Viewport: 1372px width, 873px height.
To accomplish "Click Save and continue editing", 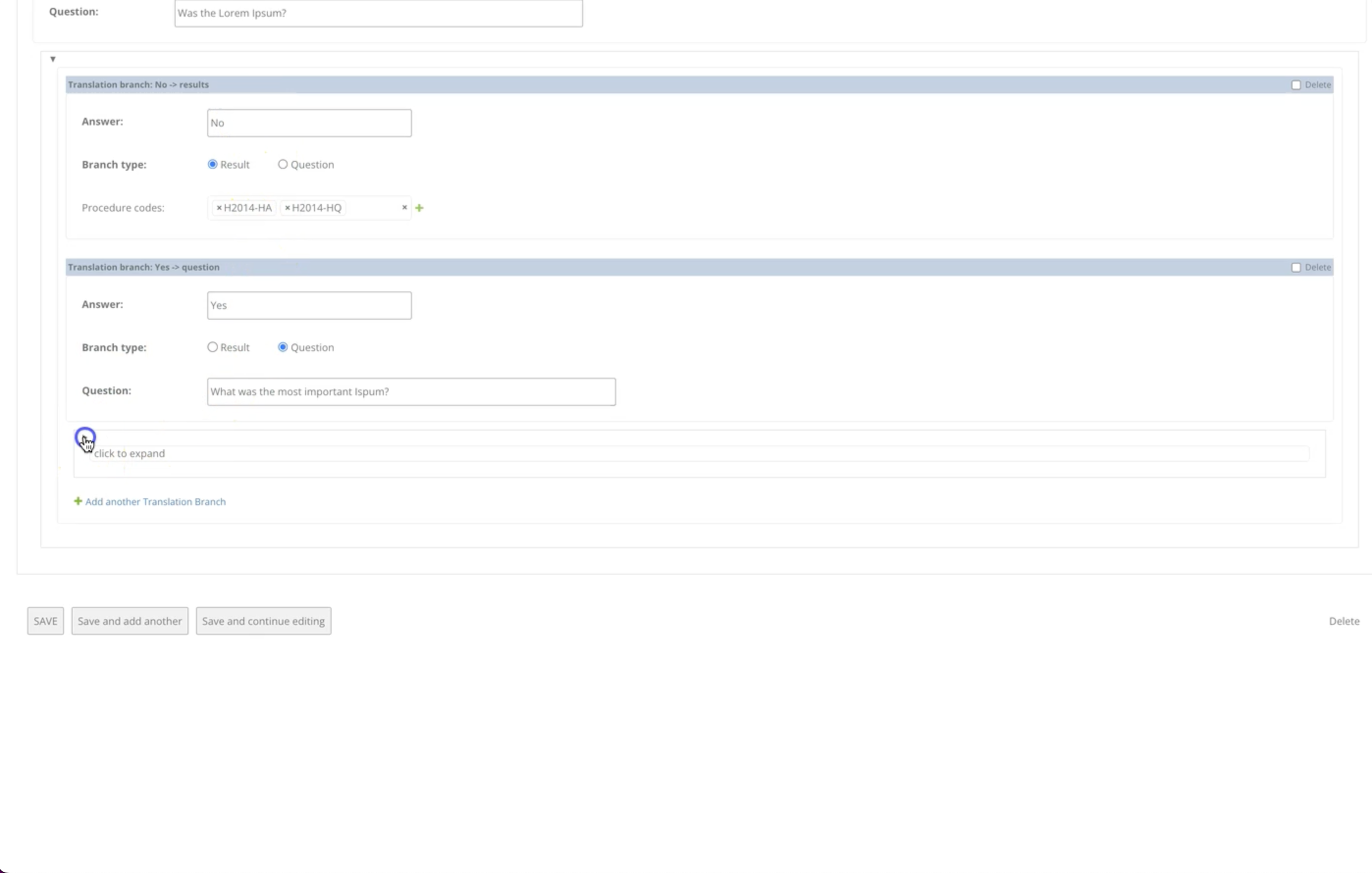I will 263,621.
